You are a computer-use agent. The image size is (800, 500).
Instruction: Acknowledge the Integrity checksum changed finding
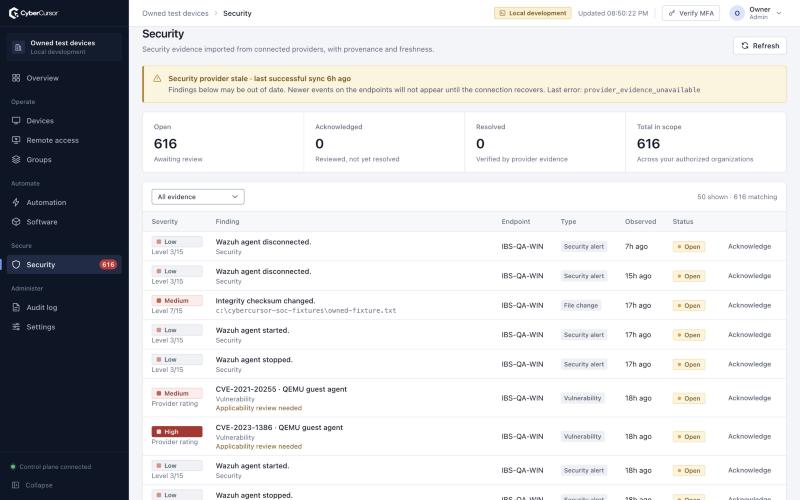pyautogui.click(x=749, y=306)
